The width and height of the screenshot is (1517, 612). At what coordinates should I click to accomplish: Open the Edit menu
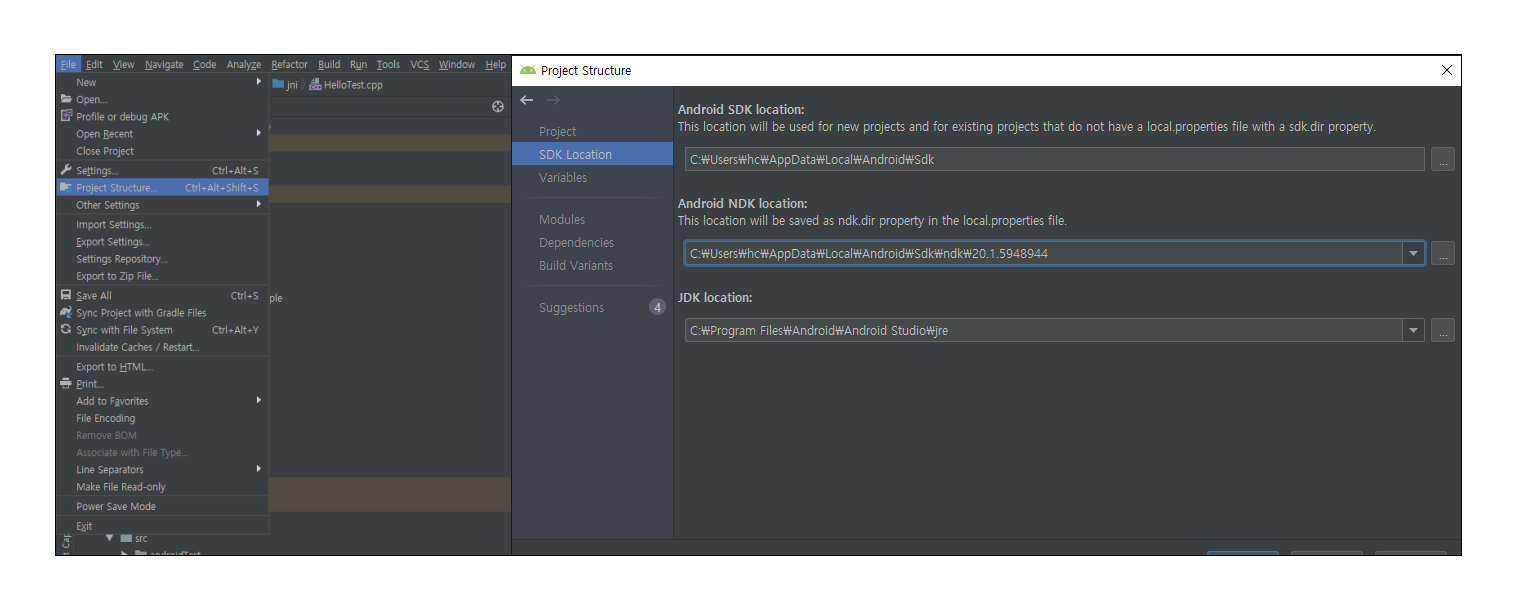click(x=94, y=65)
